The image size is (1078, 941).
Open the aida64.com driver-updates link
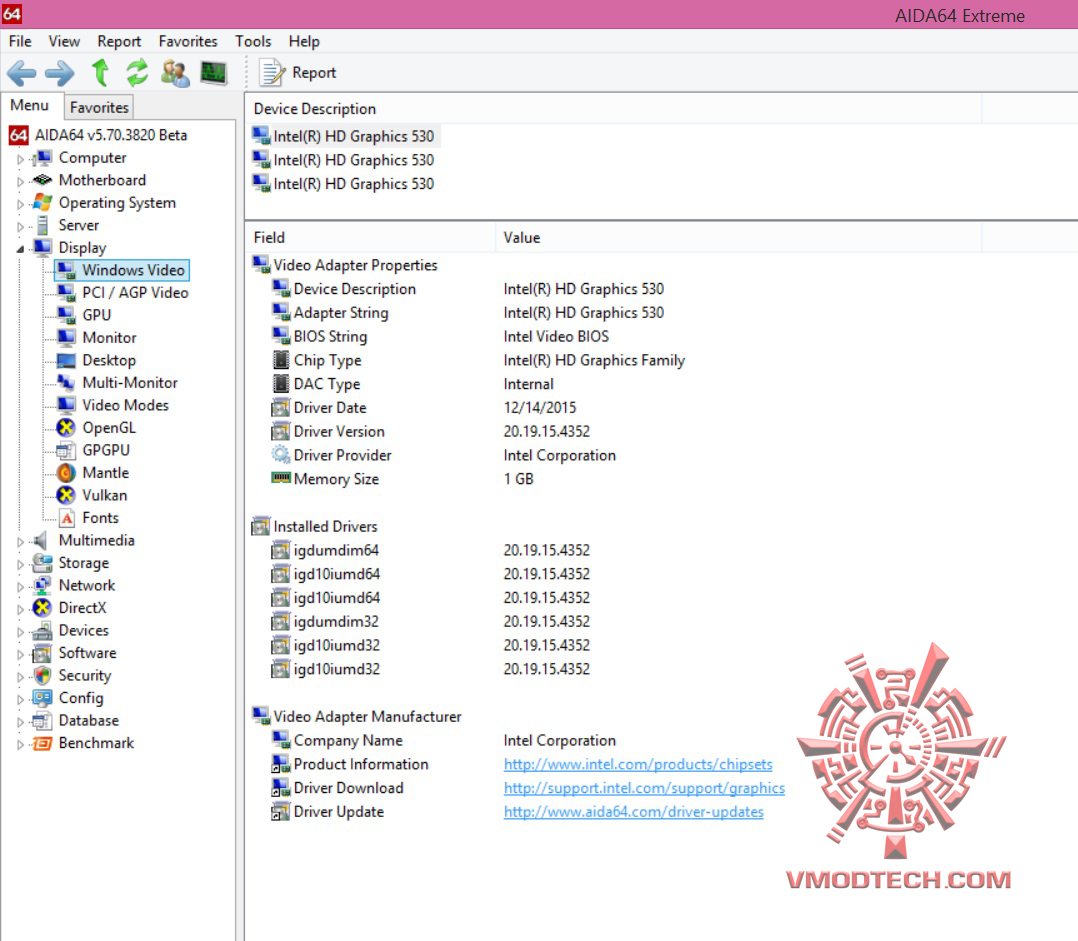pos(633,812)
